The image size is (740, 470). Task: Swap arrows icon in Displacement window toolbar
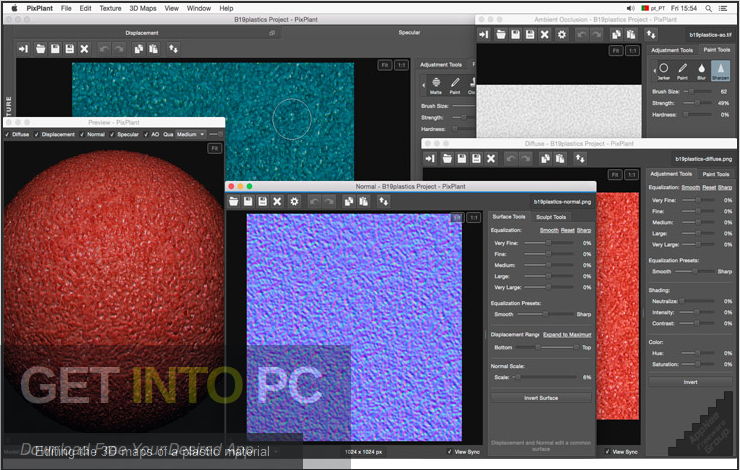(173, 49)
